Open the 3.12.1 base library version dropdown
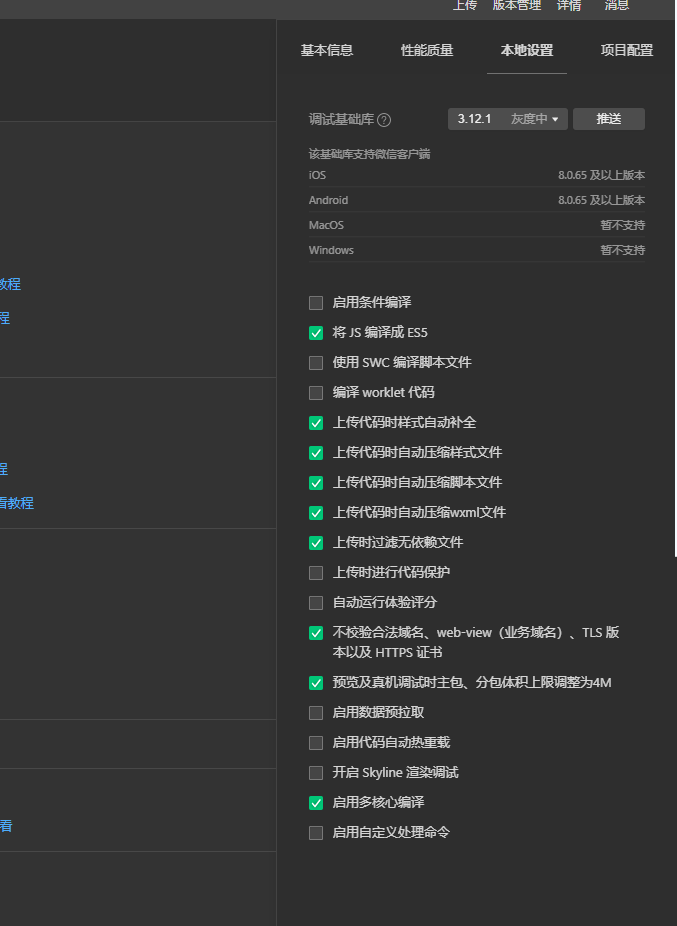677x926 pixels. click(x=508, y=119)
